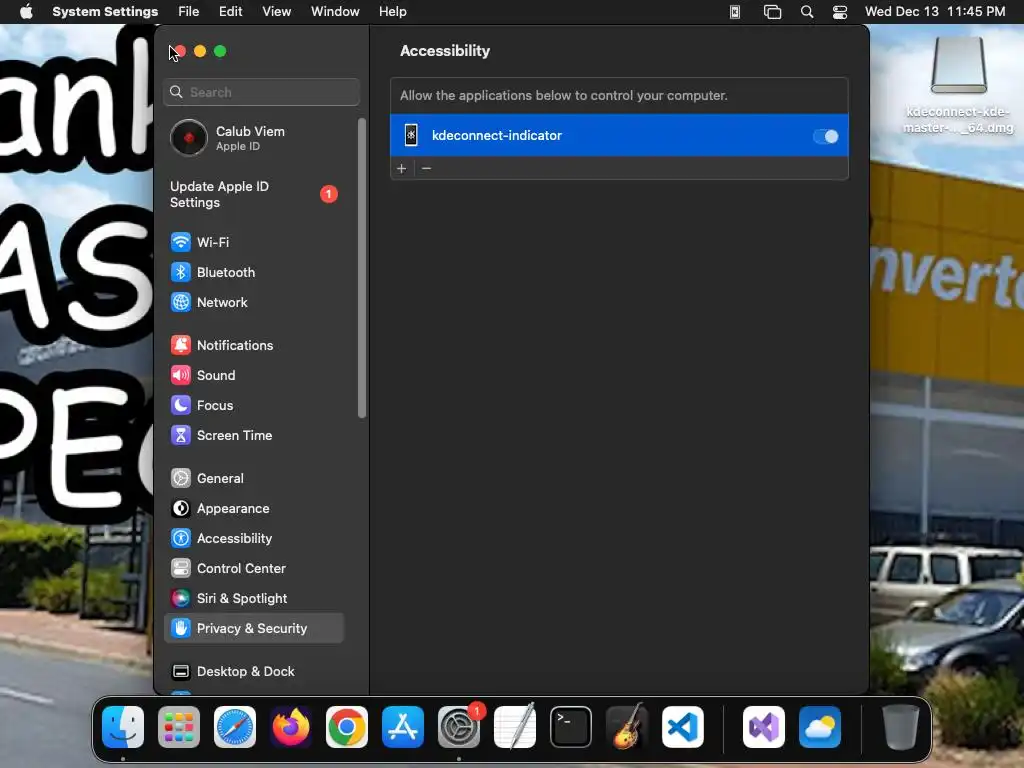Launch Visual Studio from the Dock
This screenshot has width=1024, height=768.
click(764, 727)
